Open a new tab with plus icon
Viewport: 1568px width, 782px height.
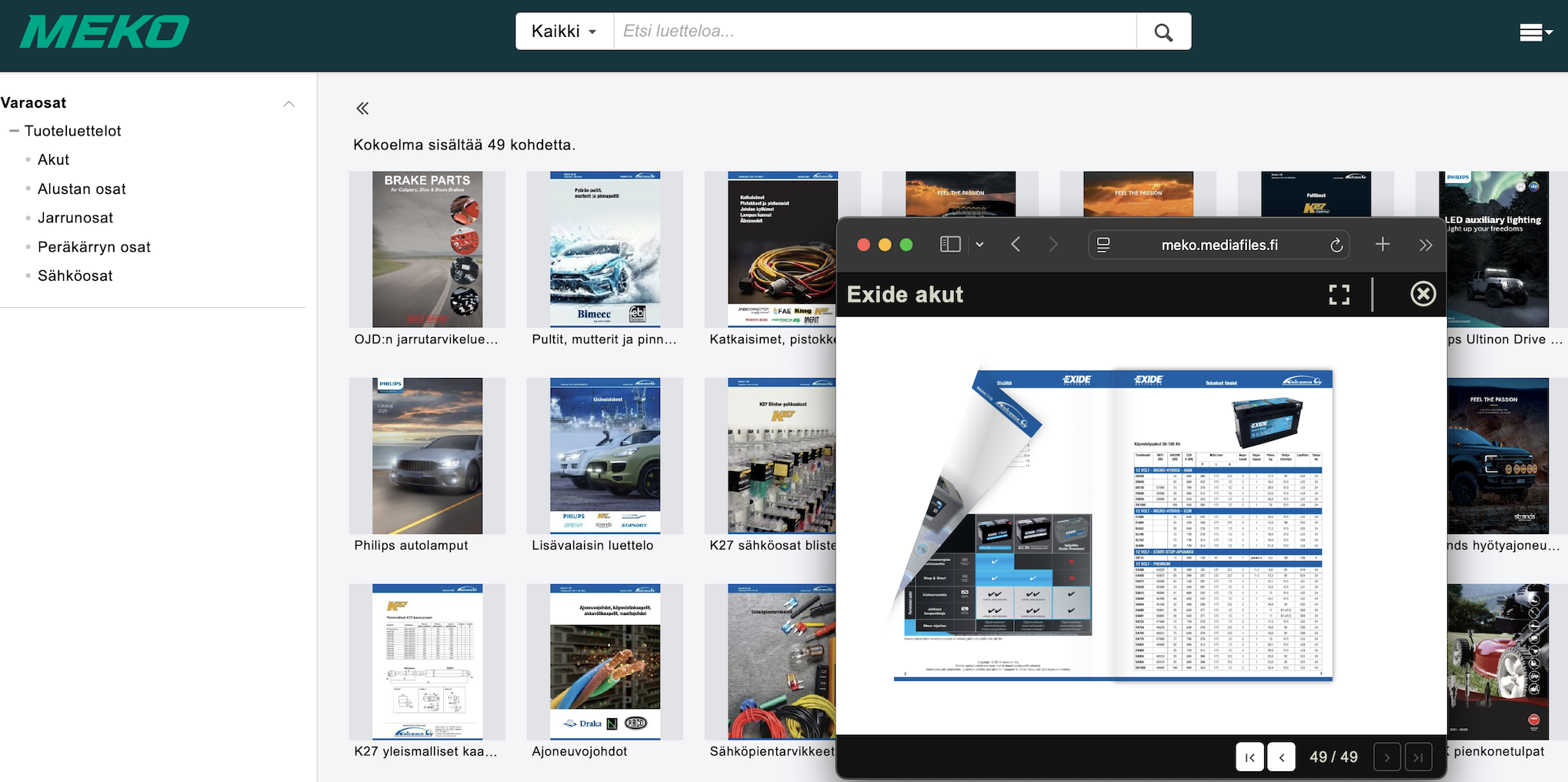coord(1382,245)
